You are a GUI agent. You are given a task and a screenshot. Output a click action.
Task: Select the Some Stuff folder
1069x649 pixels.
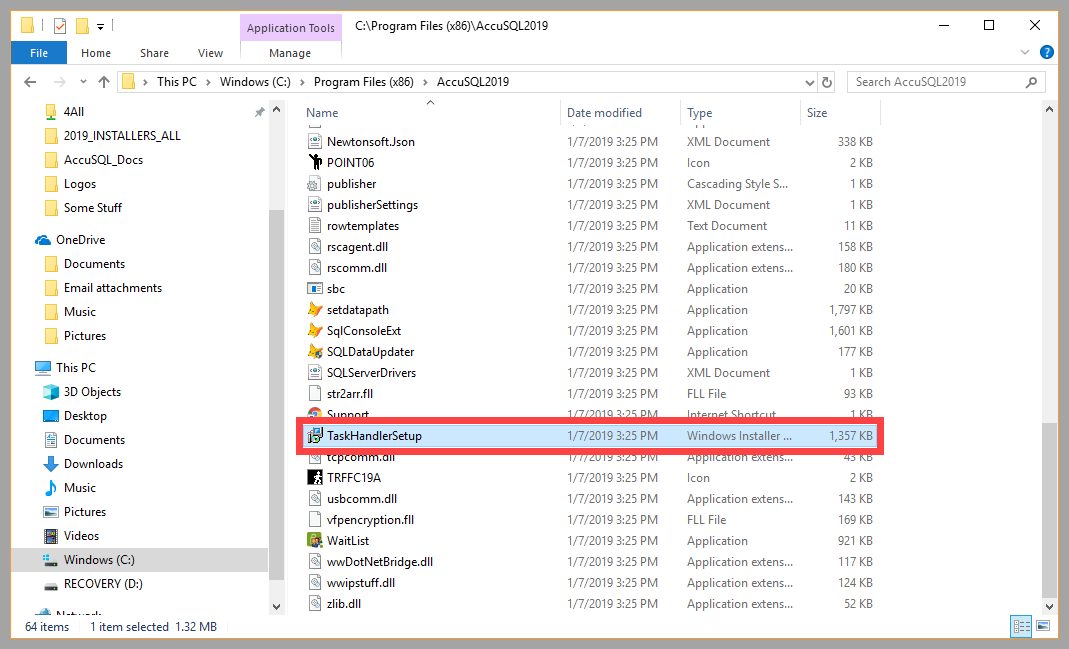93,208
